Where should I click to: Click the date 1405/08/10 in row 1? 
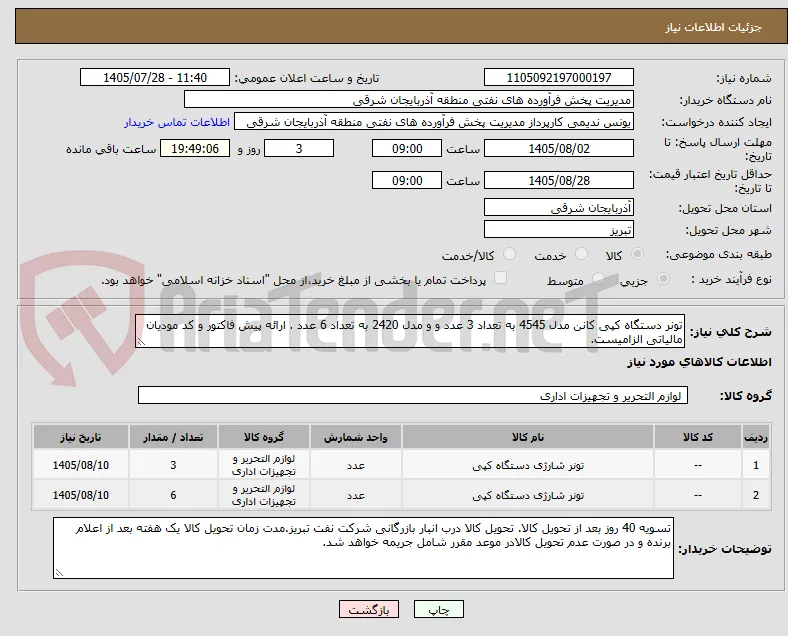[x=81, y=465]
